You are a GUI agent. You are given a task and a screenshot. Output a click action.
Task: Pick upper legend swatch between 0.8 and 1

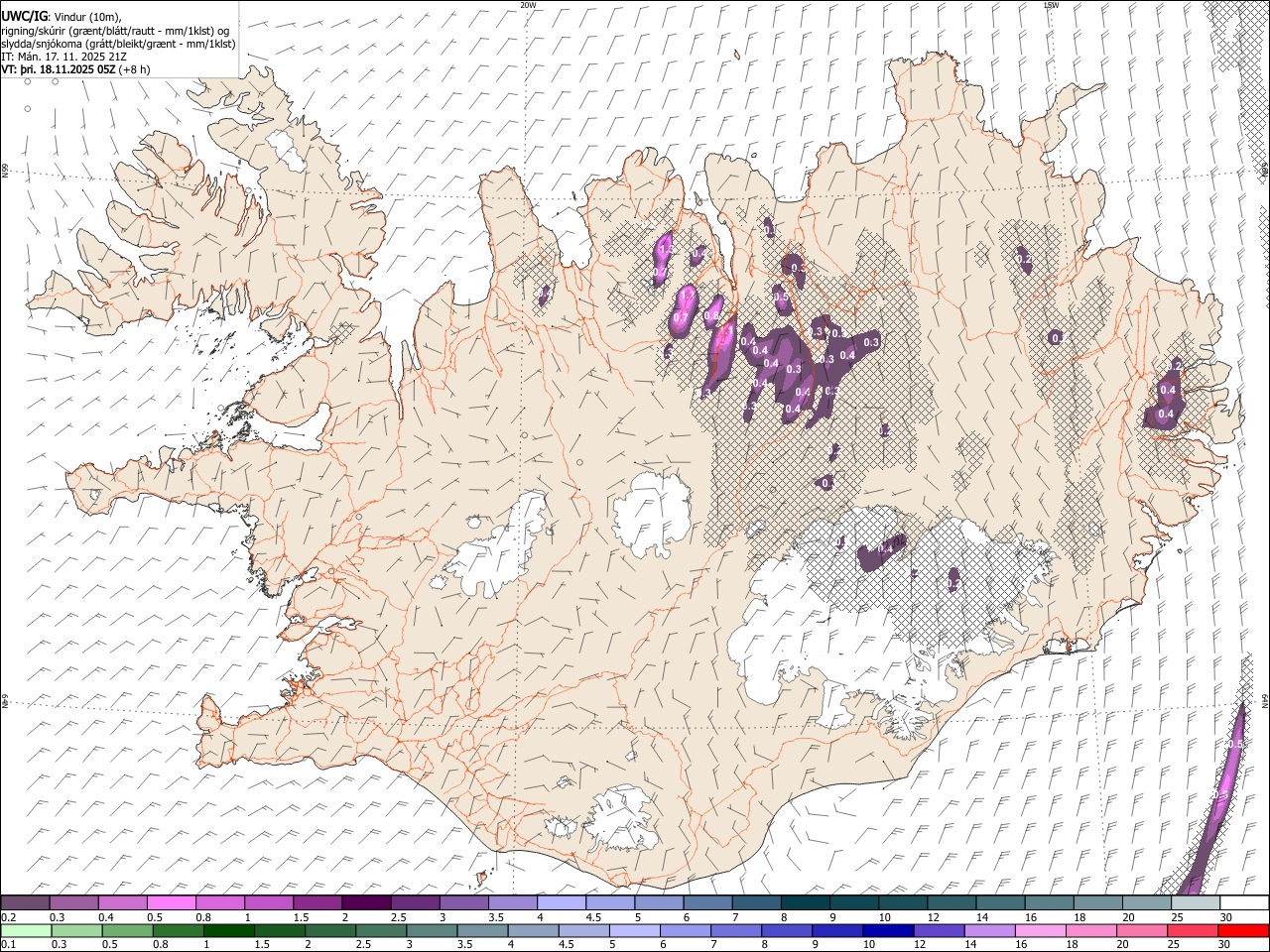click(x=220, y=903)
